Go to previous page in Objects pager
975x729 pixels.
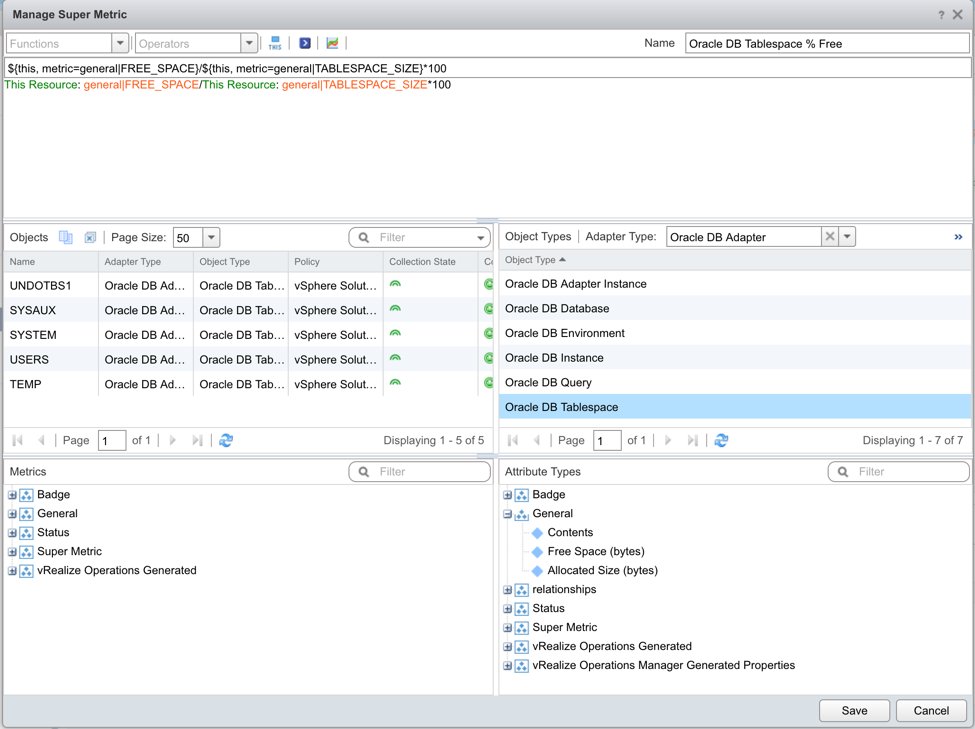41,440
